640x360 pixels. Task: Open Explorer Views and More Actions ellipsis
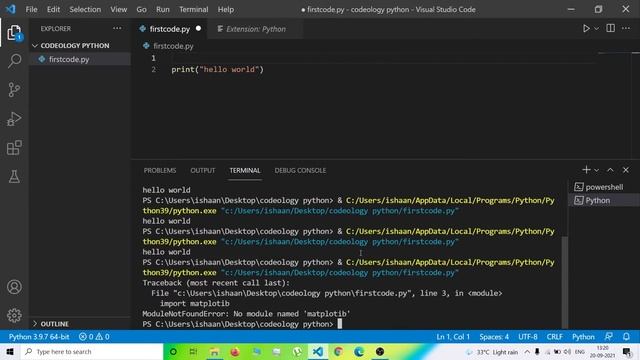[x=117, y=28]
